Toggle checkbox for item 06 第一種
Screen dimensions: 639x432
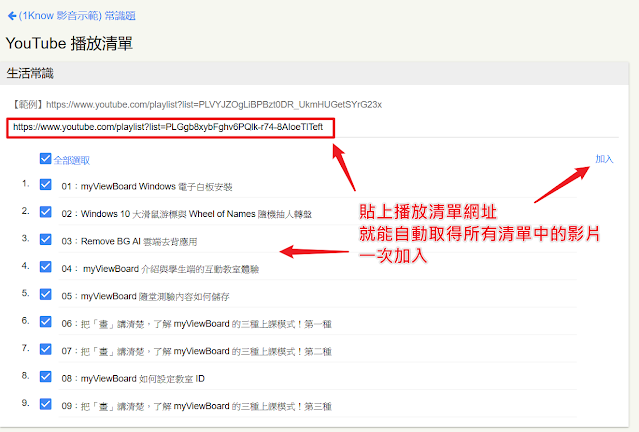[45, 322]
